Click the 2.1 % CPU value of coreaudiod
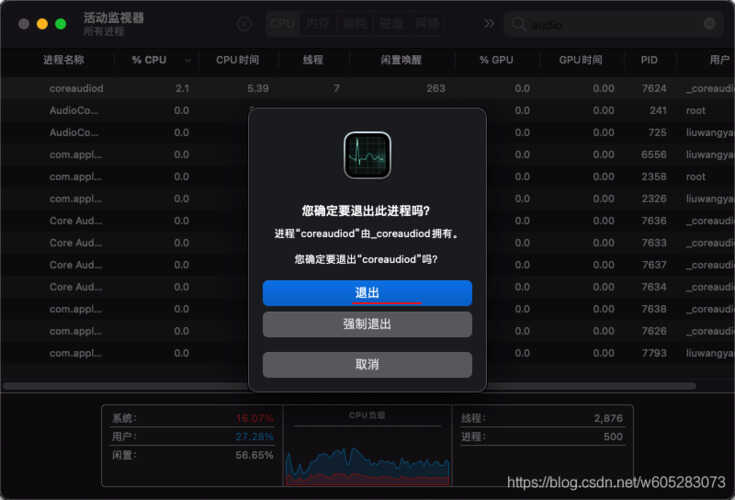This screenshot has width=735, height=500. coord(182,88)
